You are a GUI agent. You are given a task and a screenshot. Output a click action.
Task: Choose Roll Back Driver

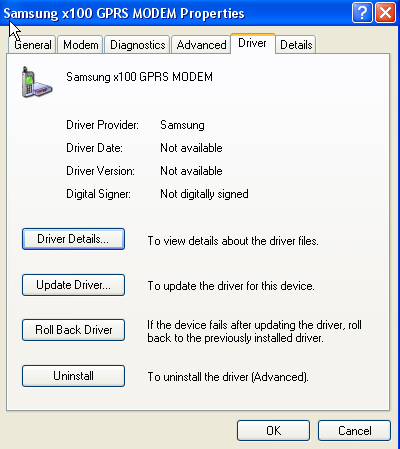73,330
